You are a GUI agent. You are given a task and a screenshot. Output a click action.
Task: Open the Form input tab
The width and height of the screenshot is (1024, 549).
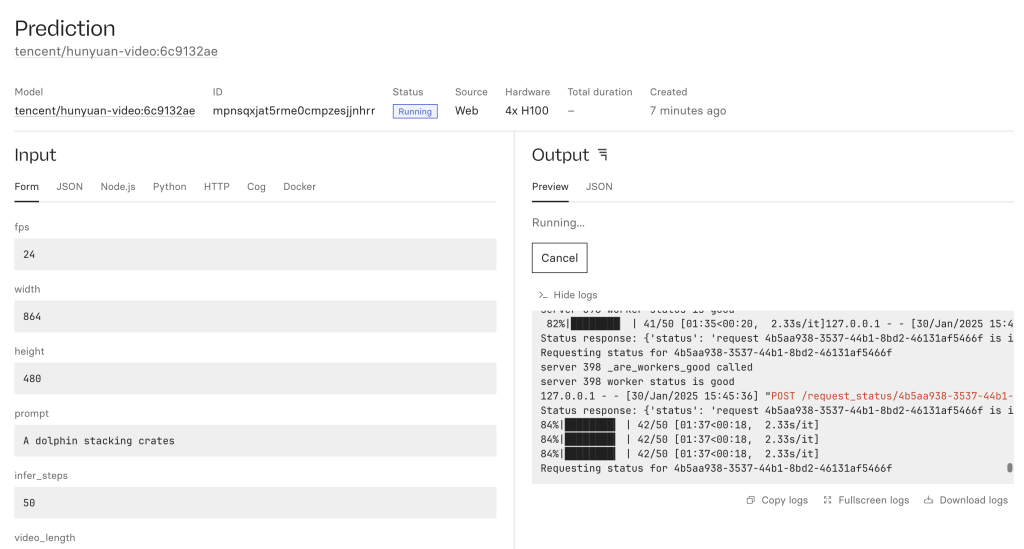click(27, 187)
